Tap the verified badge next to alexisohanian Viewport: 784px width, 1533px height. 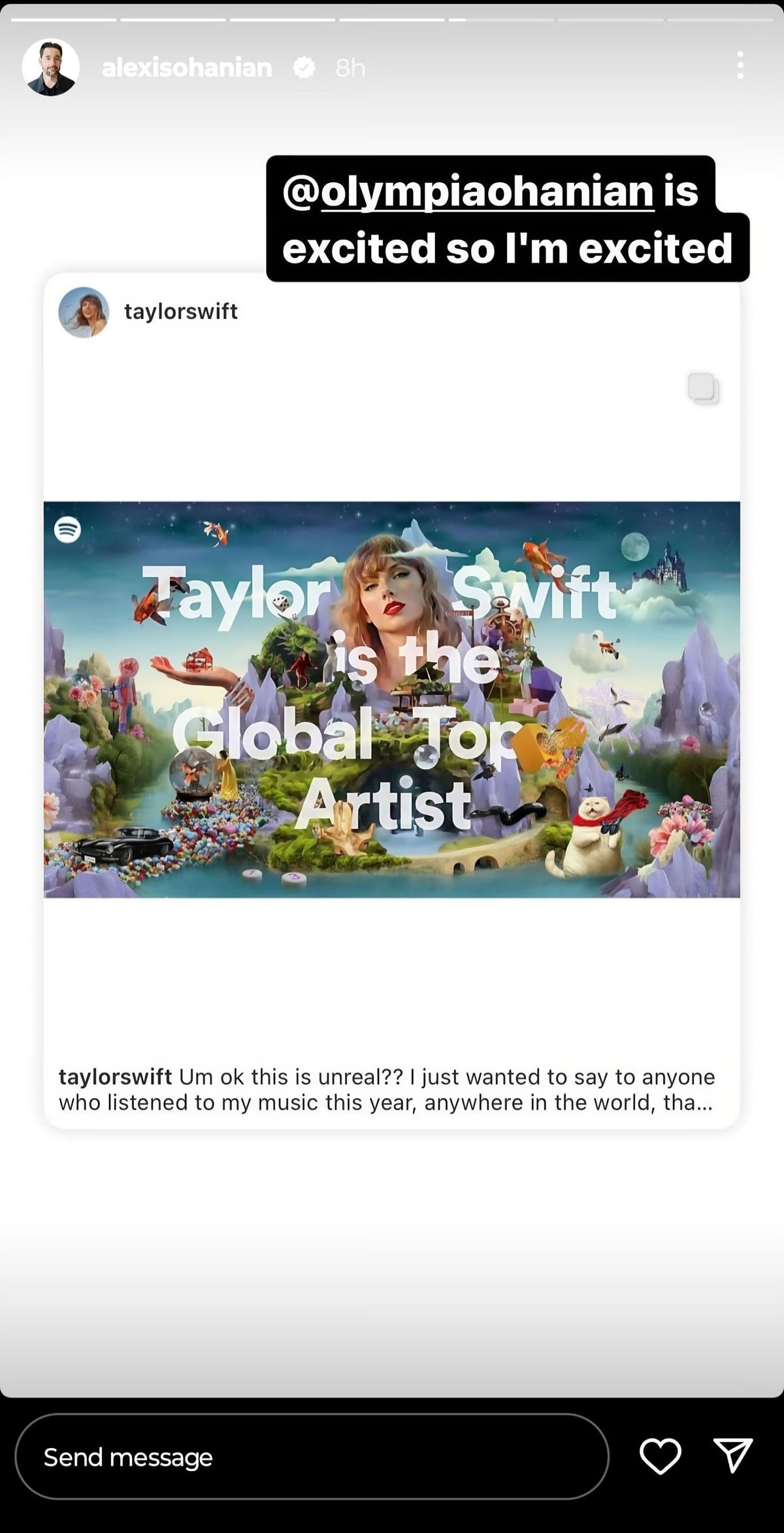[x=304, y=67]
